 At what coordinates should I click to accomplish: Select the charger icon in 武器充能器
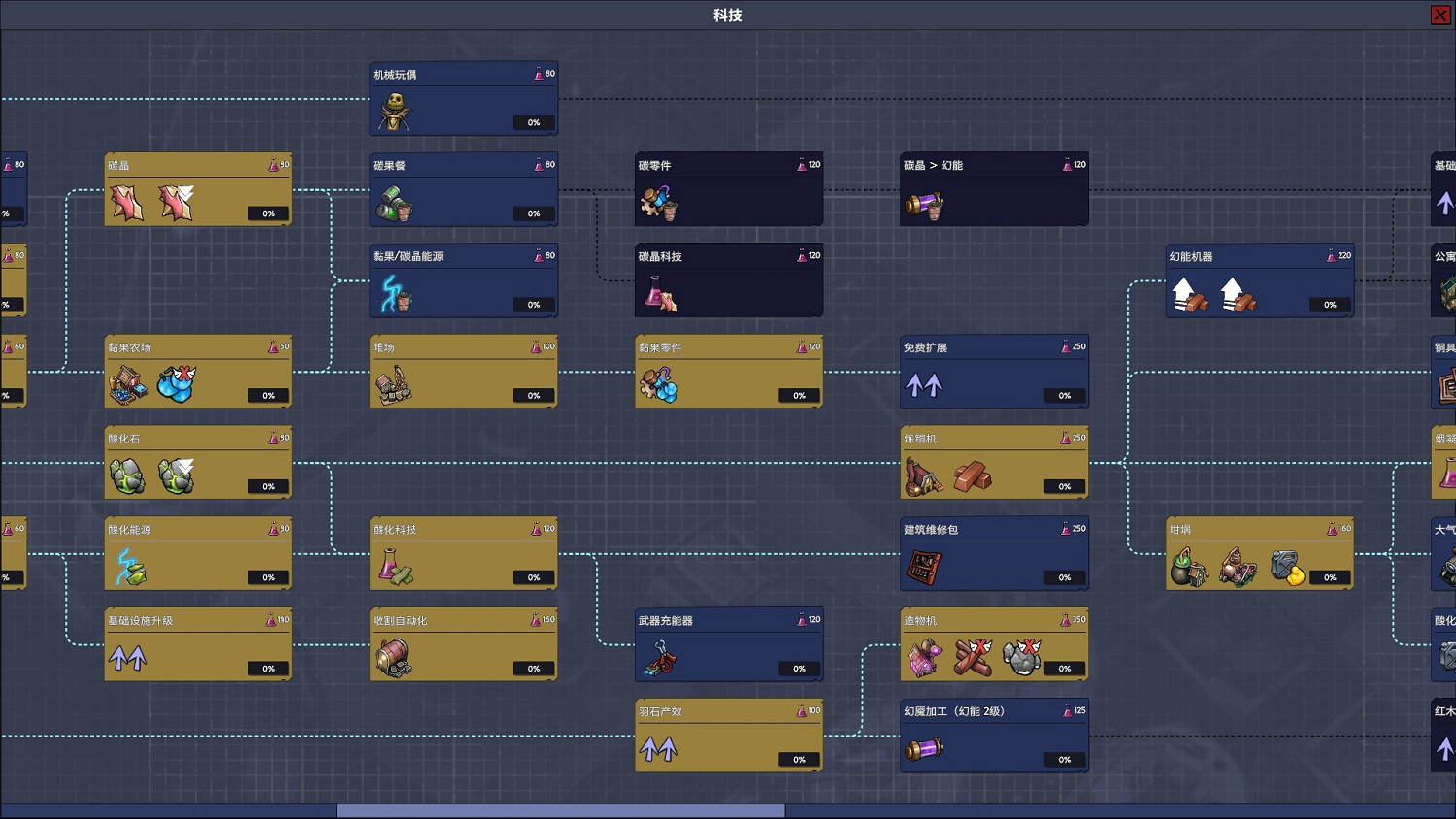[x=660, y=659]
